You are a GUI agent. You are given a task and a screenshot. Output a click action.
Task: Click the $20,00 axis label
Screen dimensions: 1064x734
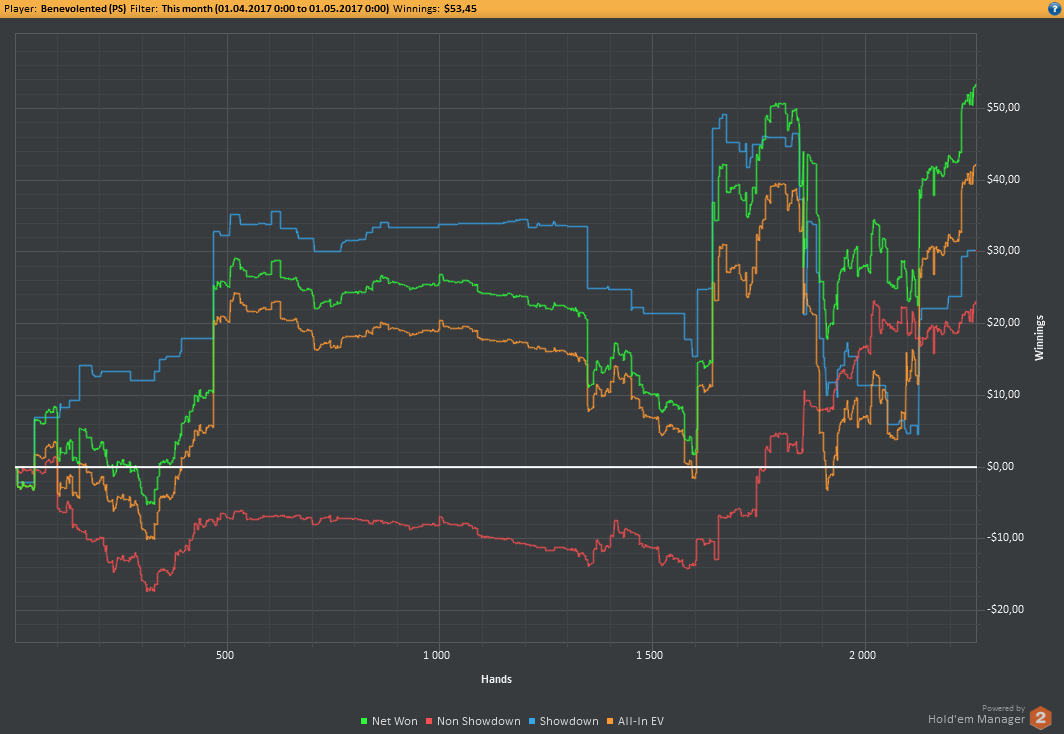(x=1004, y=322)
